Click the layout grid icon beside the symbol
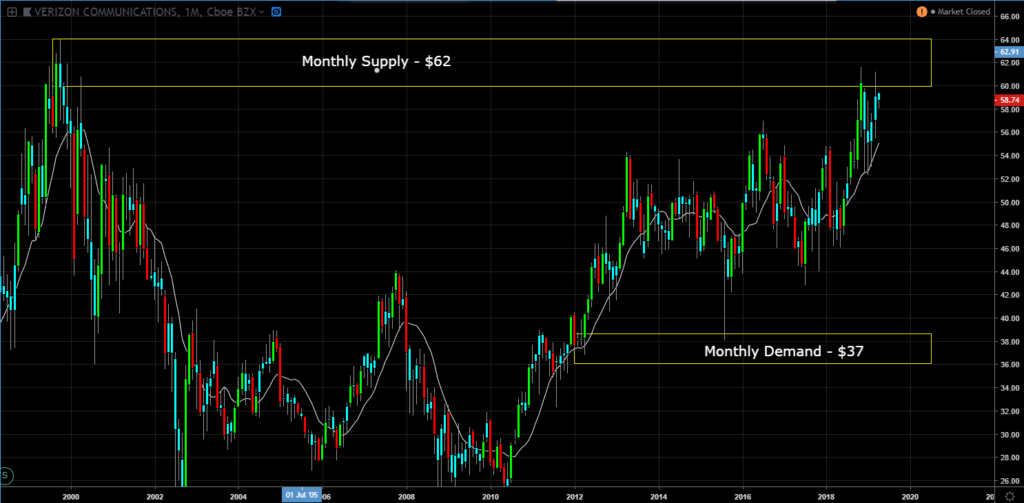 pos(11,12)
